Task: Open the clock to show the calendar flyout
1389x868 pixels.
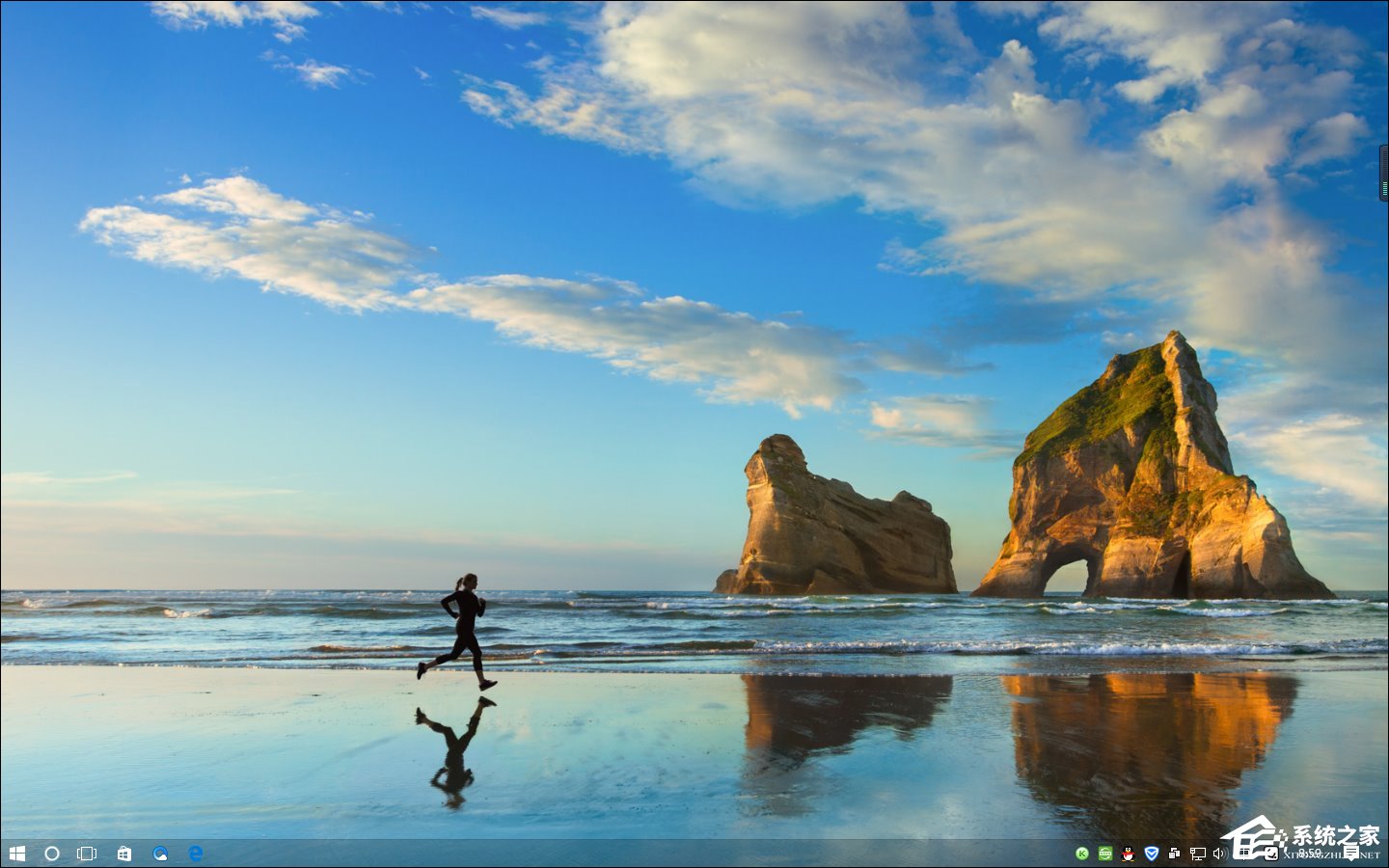Action: tap(1310, 853)
